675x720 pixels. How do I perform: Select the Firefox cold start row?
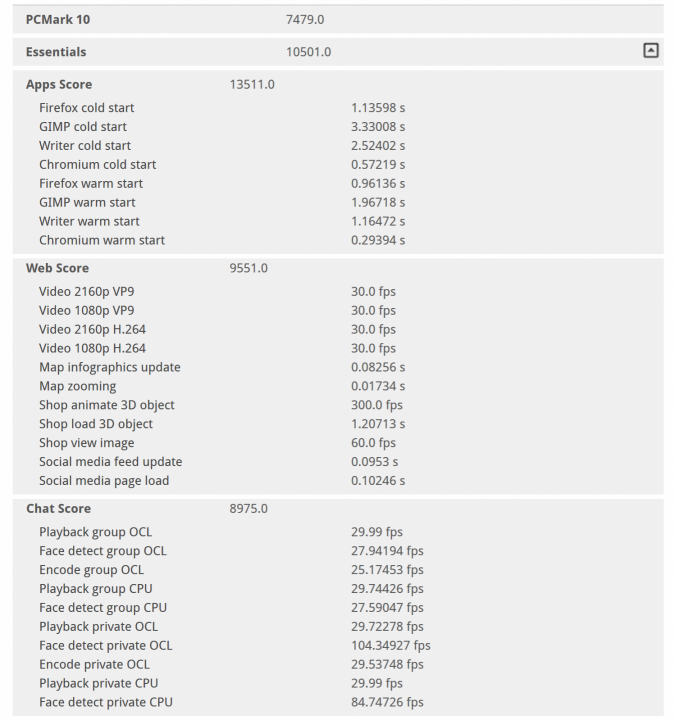pos(87,108)
